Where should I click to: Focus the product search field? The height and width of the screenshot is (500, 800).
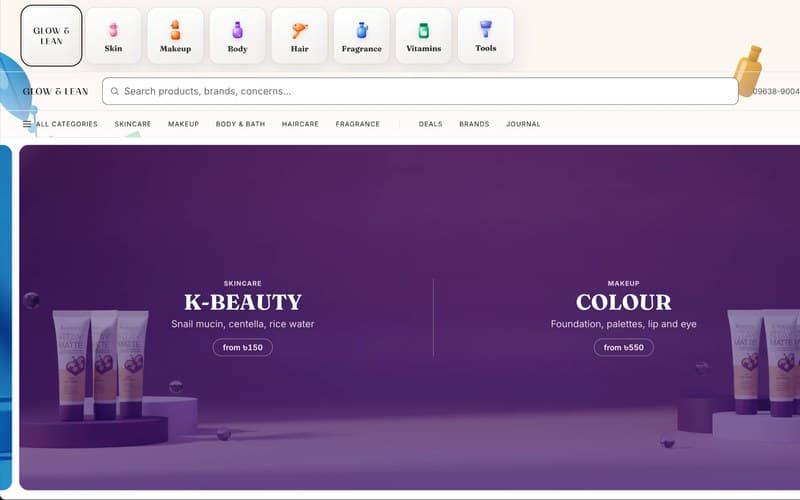420,91
